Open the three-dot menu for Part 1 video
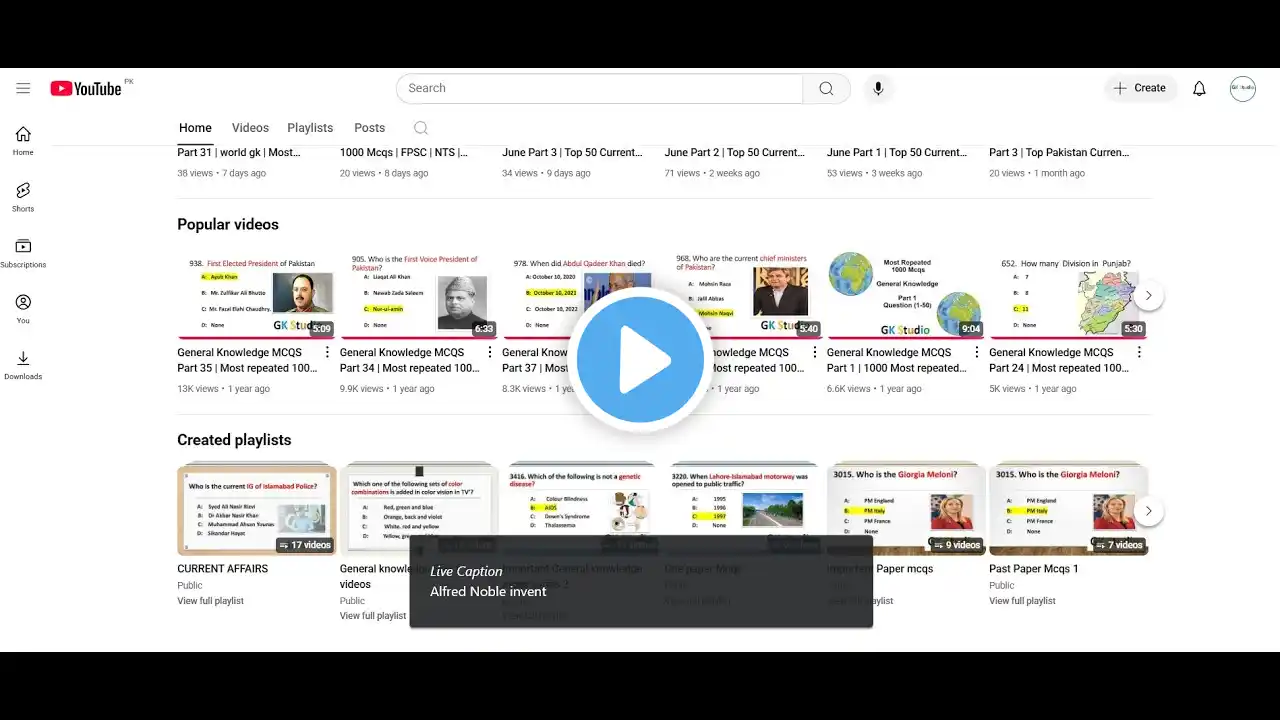The width and height of the screenshot is (1280, 720). (976, 352)
